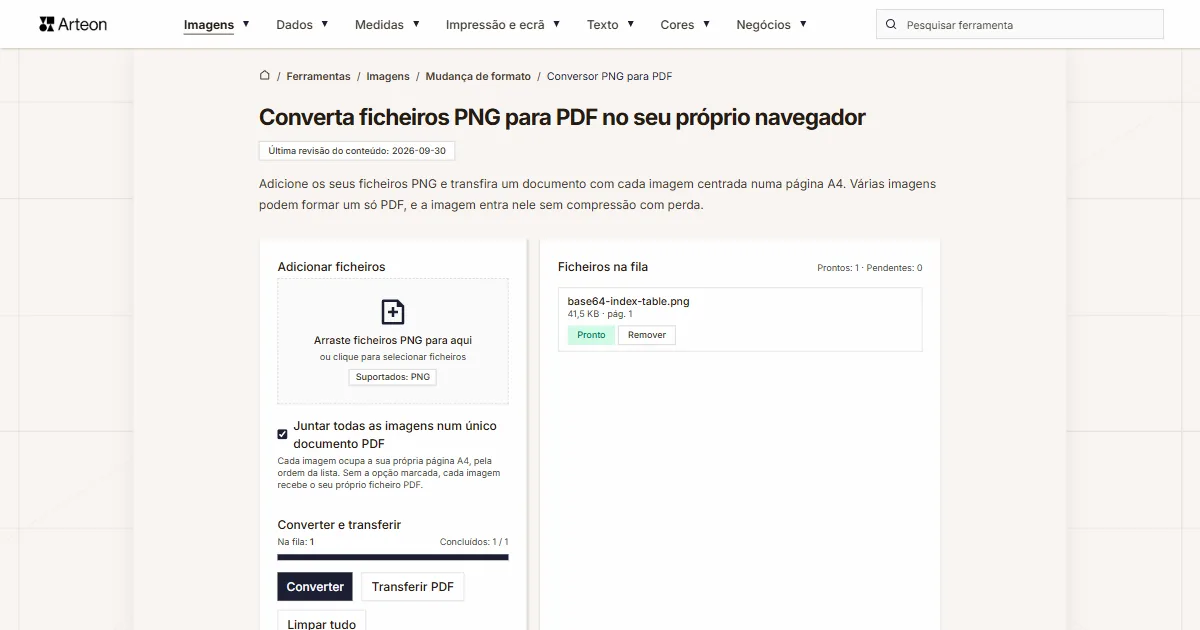The image size is (1200, 630).
Task: Click the Limpar tudo button
Action: [322, 621]
